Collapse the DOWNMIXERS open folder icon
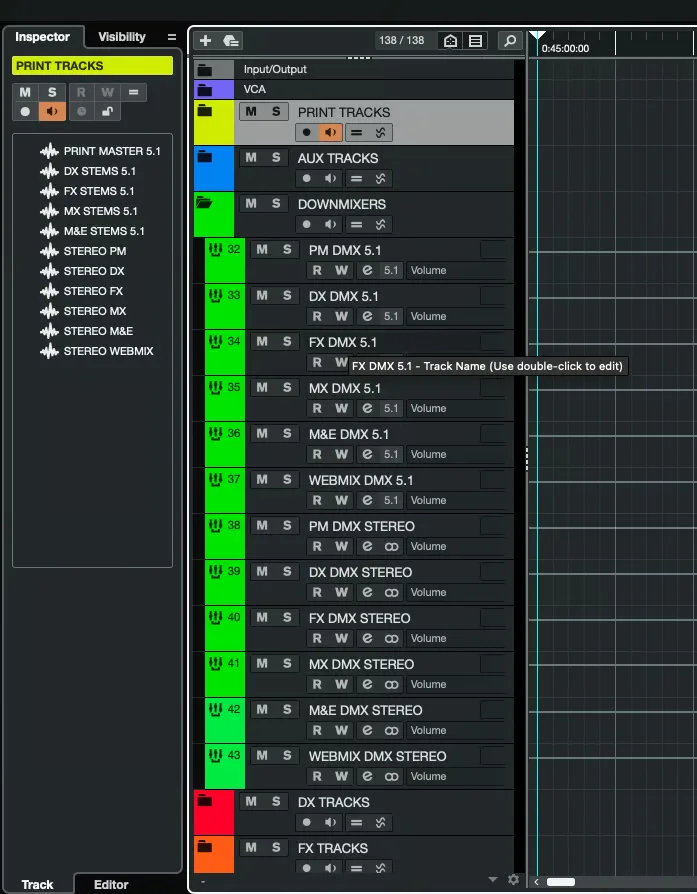This screenshot has height=894, width=697. pyautogui.click(x=204, y=202)
